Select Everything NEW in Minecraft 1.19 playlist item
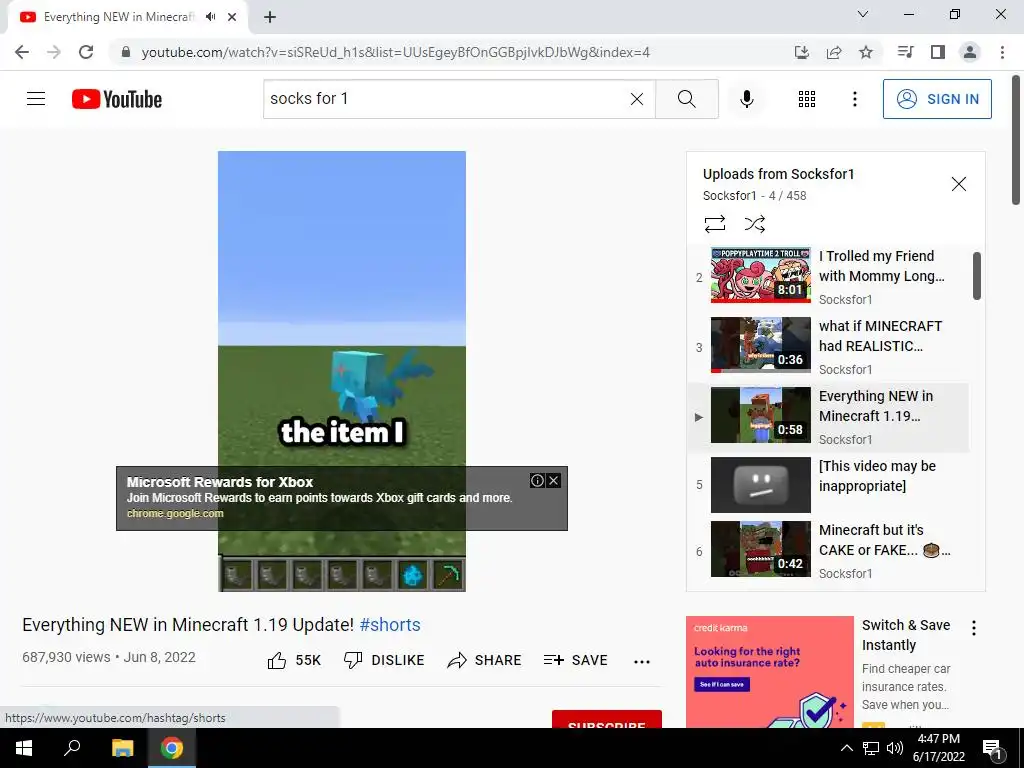The image size is (1024, 768). coord(828,417)
